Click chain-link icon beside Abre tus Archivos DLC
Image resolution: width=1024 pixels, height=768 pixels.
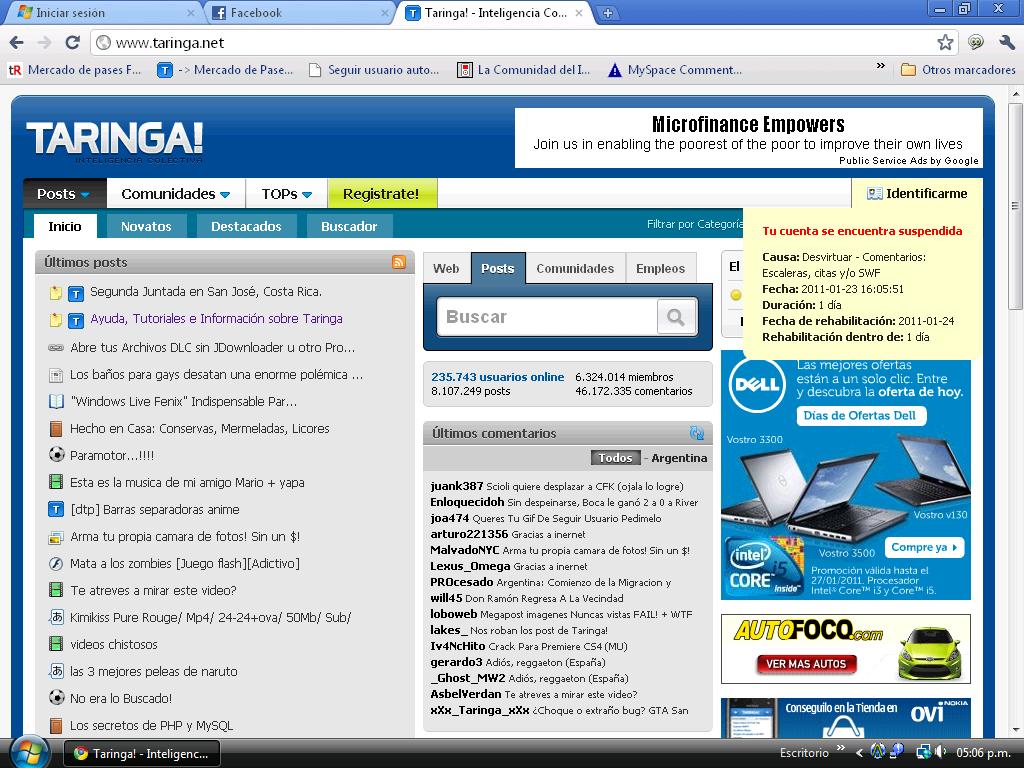tap(56, 347)
